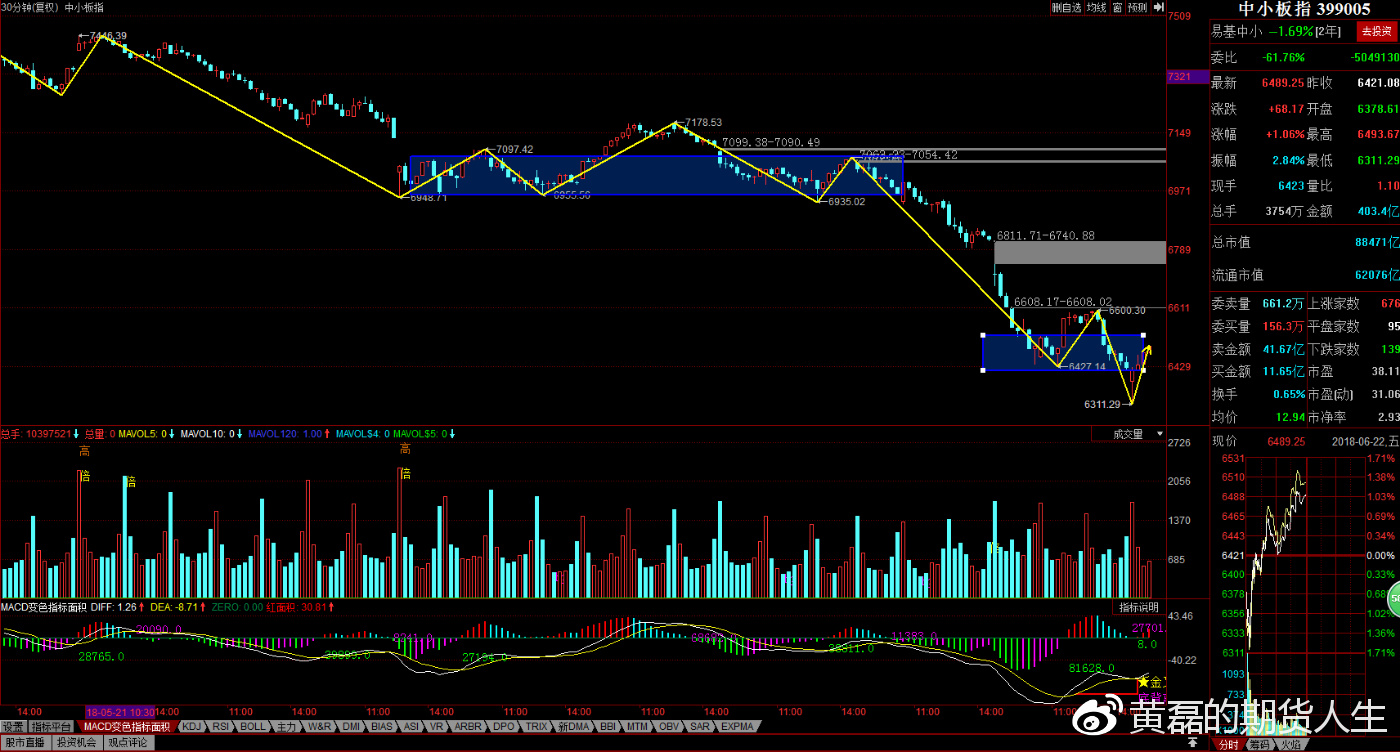This screenshot has width=1400, height=752.
Task: Select the 筹码 chips tab
Action: [x=1258, y=744]
